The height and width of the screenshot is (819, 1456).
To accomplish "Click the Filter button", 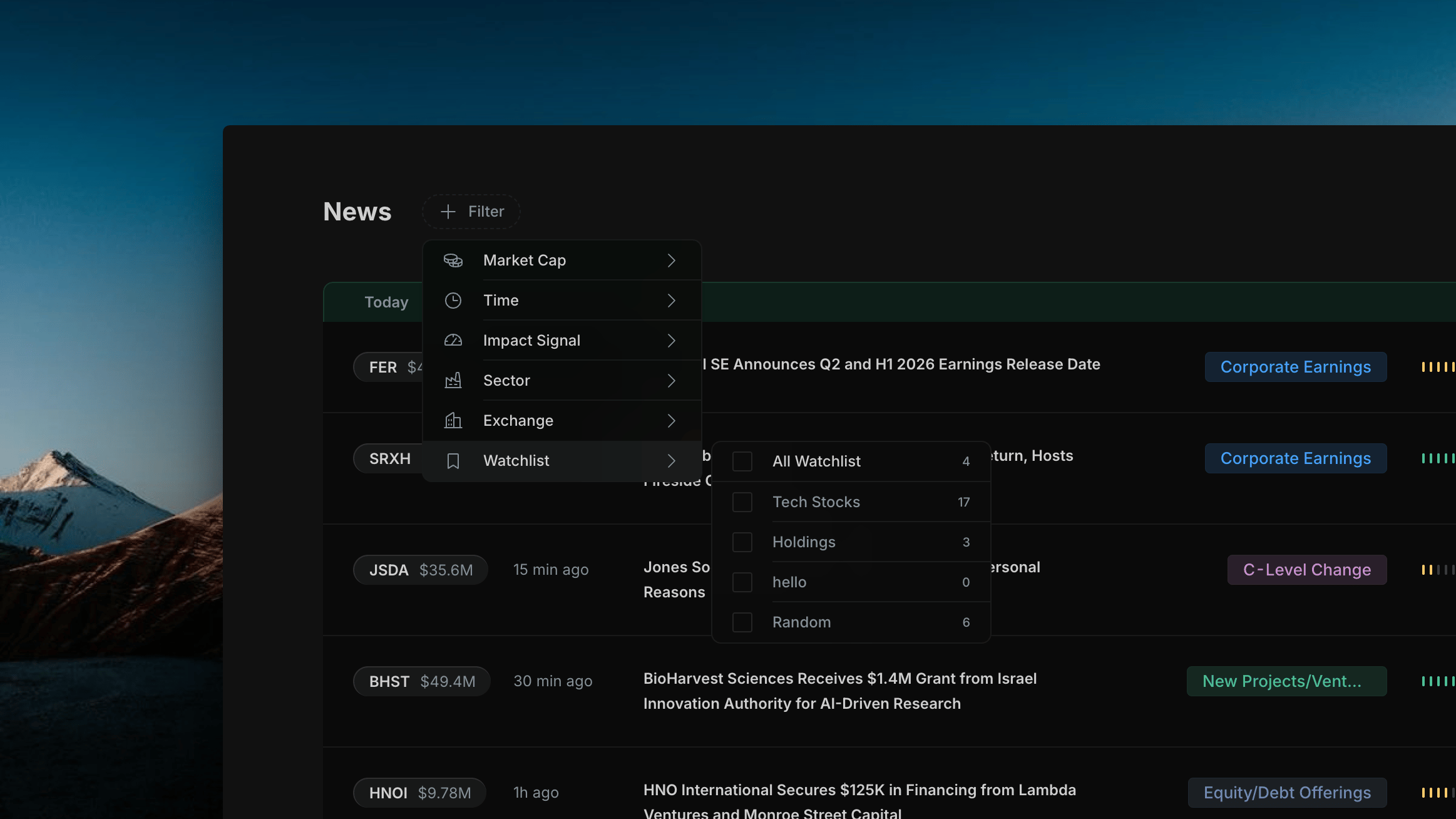I will [471, 212].
